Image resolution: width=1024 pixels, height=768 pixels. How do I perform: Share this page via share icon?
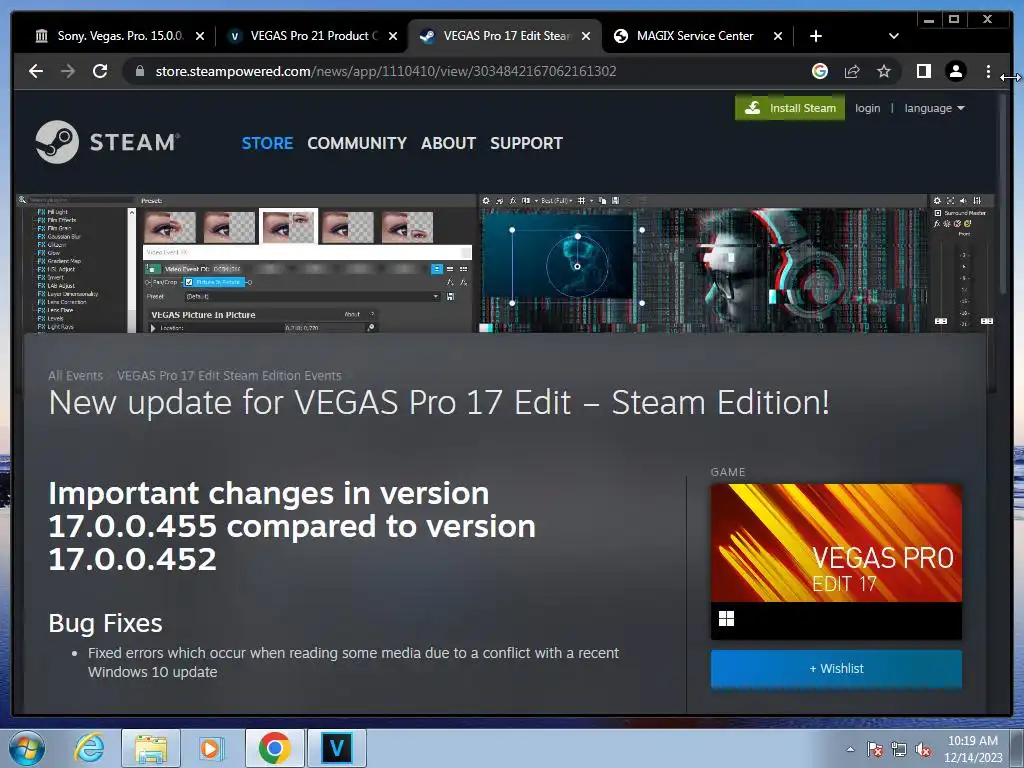pos(852,71)
